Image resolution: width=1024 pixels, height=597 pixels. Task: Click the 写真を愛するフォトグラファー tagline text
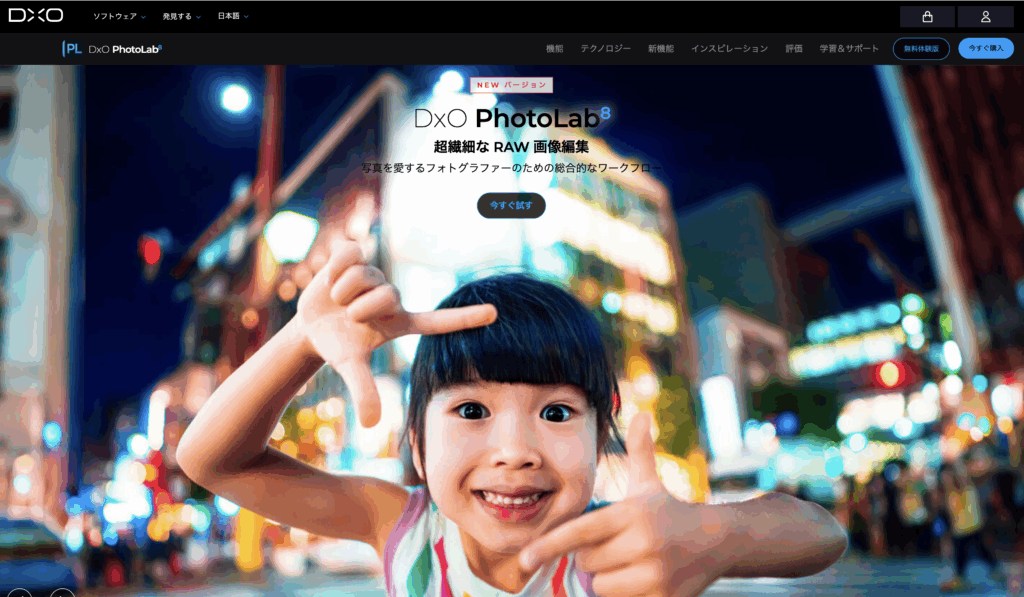pyautogui.click(x=511, y=168)
